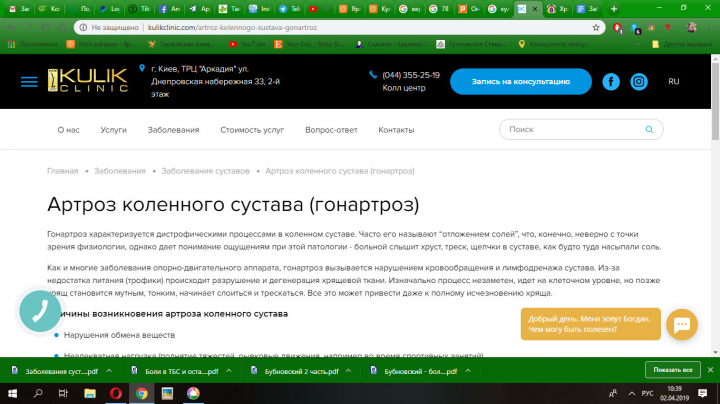Open the 'Стоимость услуг' menu item
This screenshot has width=720, height=404.
click(x=252, y=130)
